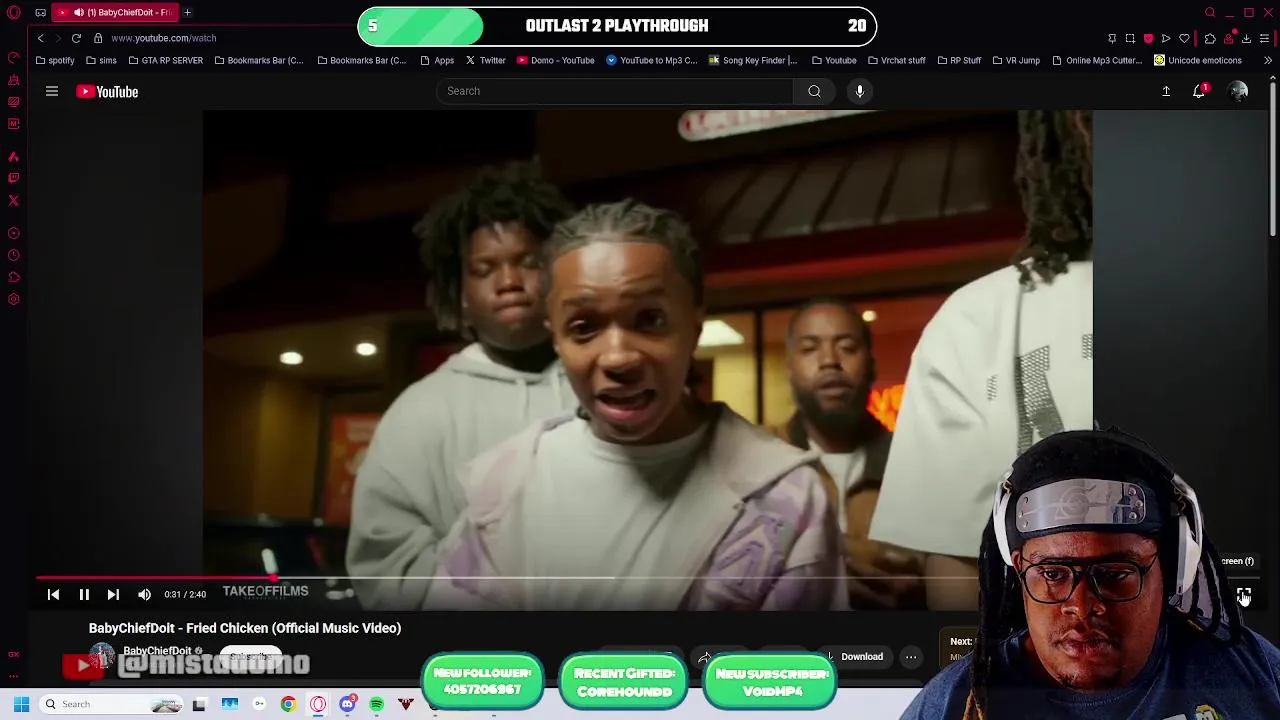Open the Windows Start menu

click(x=21, y=704)
